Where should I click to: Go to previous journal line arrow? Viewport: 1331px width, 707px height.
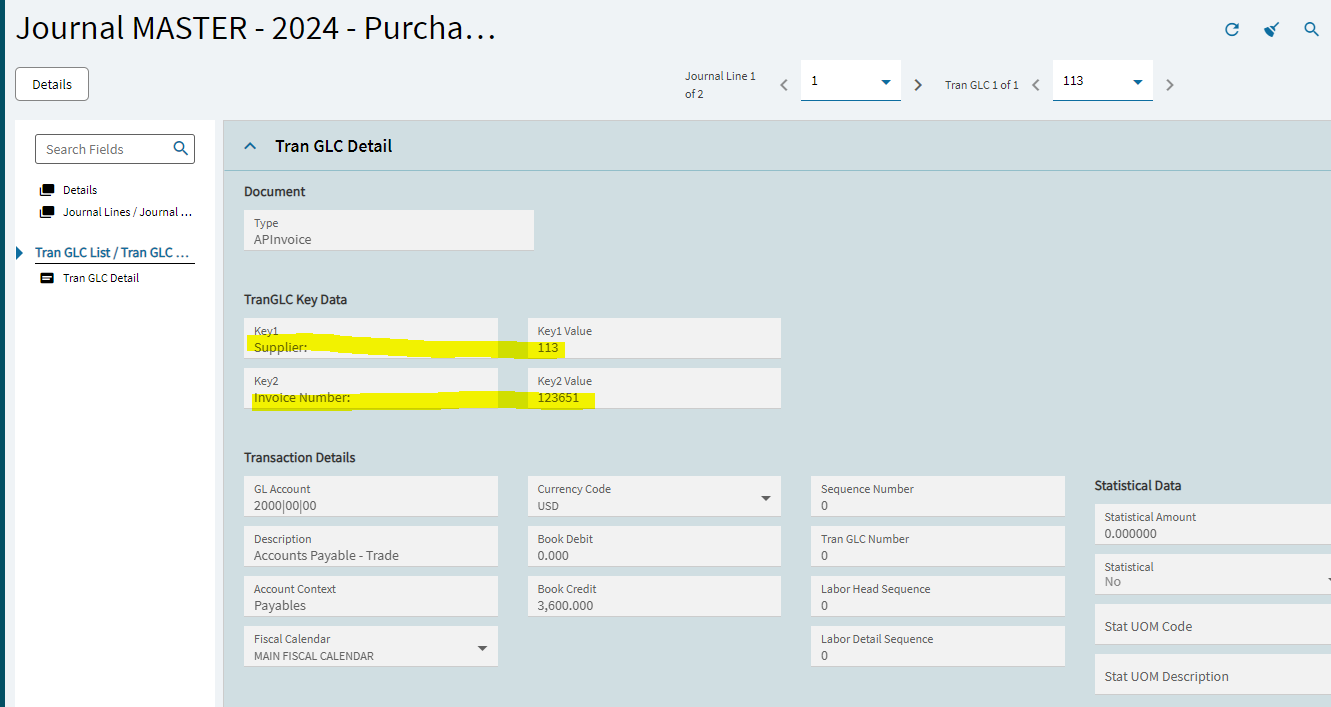pyautogui.click(x=784, y=85)
